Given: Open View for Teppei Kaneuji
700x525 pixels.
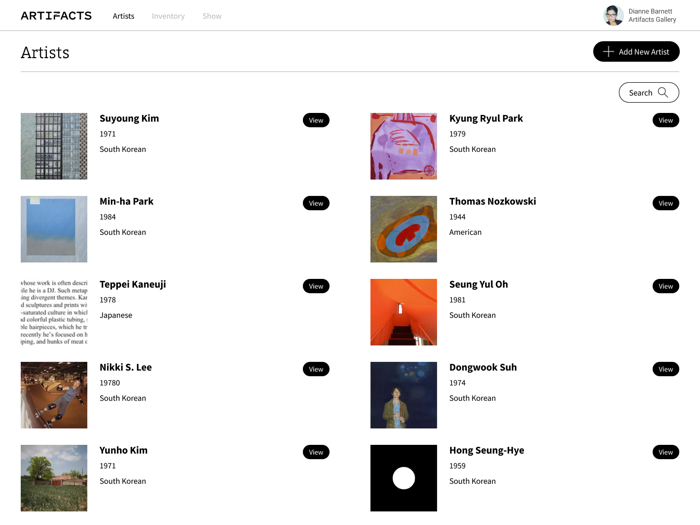Looking at the screenshot, I should 316,286.
